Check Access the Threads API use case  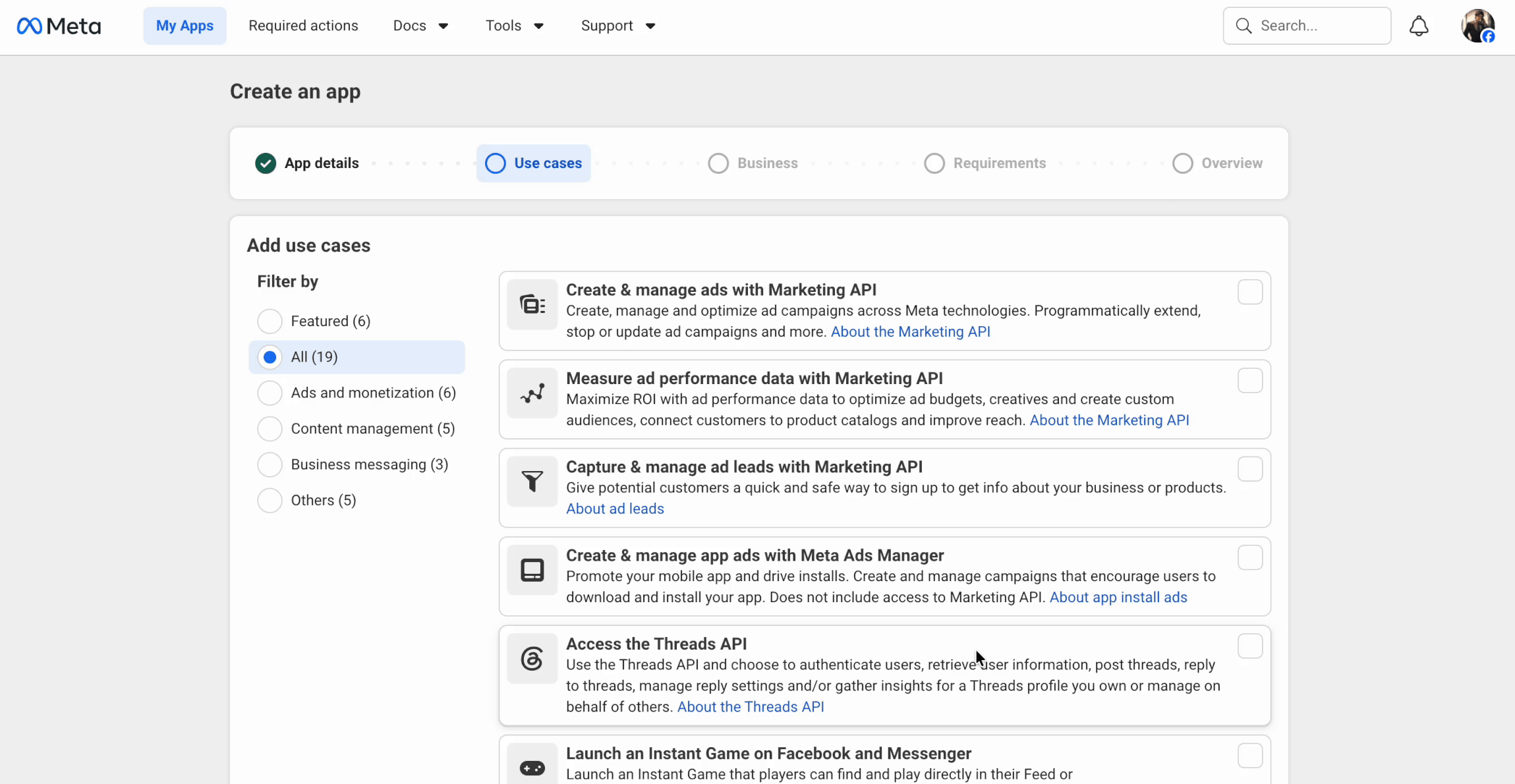[x=1250, y=646]
